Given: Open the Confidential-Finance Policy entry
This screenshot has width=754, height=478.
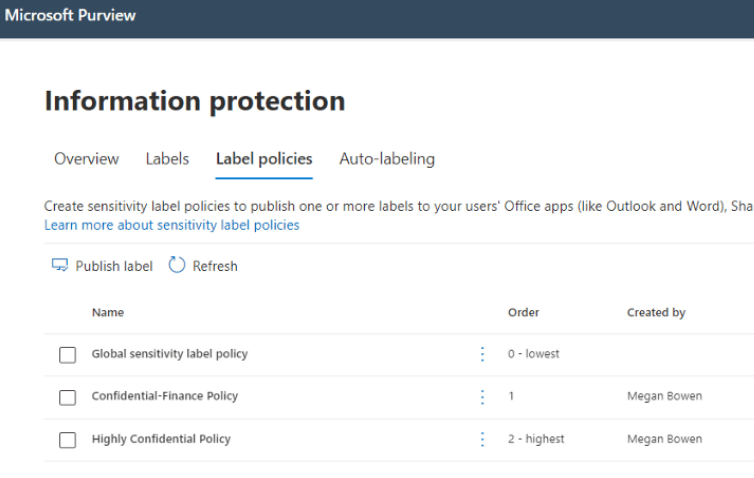Looking at the screenshot, I should [164, 396].
